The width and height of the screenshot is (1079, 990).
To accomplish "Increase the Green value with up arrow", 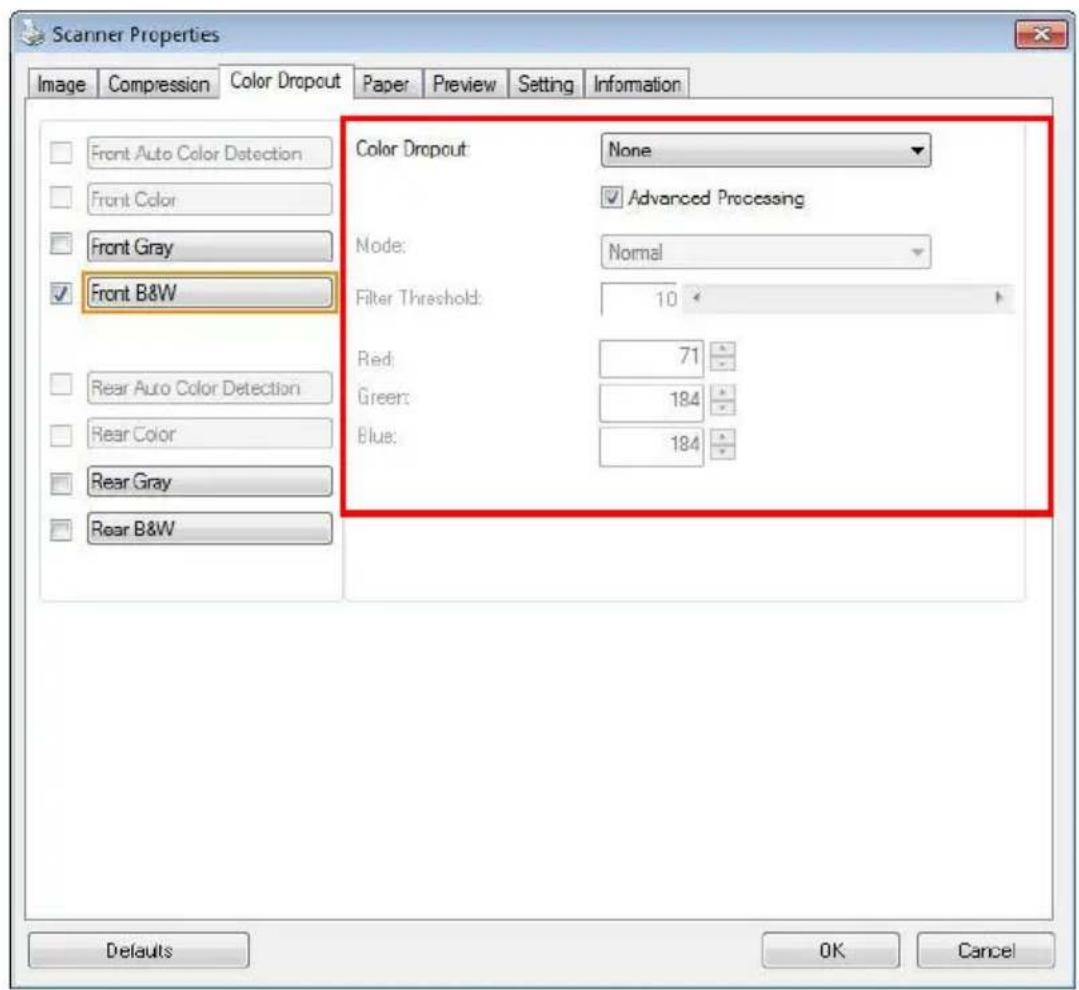I will pyautogui.click(x=722, y=393).
